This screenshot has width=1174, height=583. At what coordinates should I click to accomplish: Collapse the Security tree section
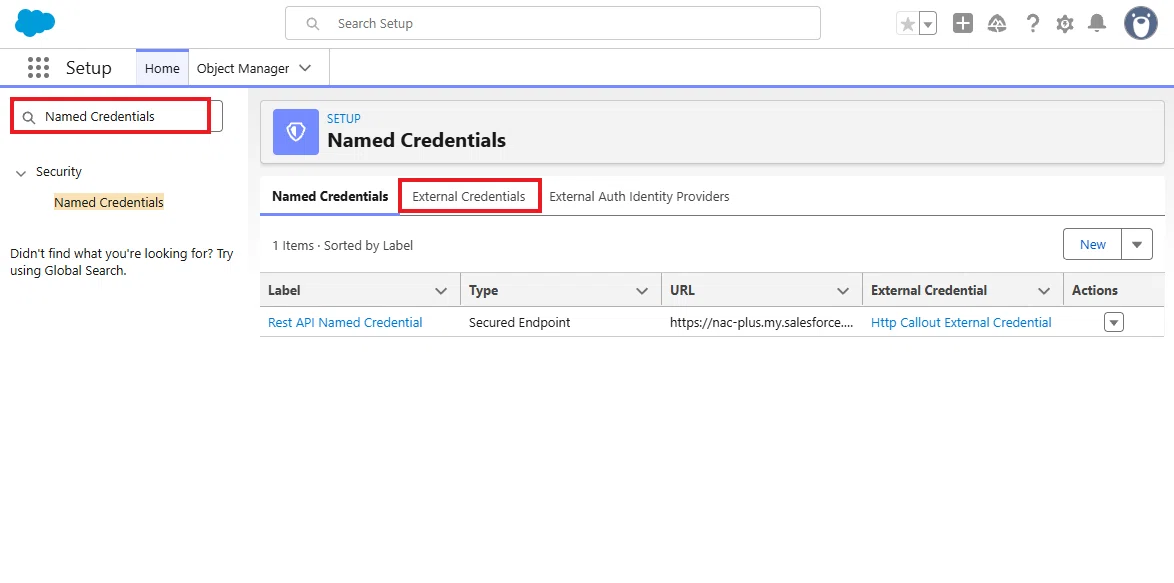pos(21,173)
